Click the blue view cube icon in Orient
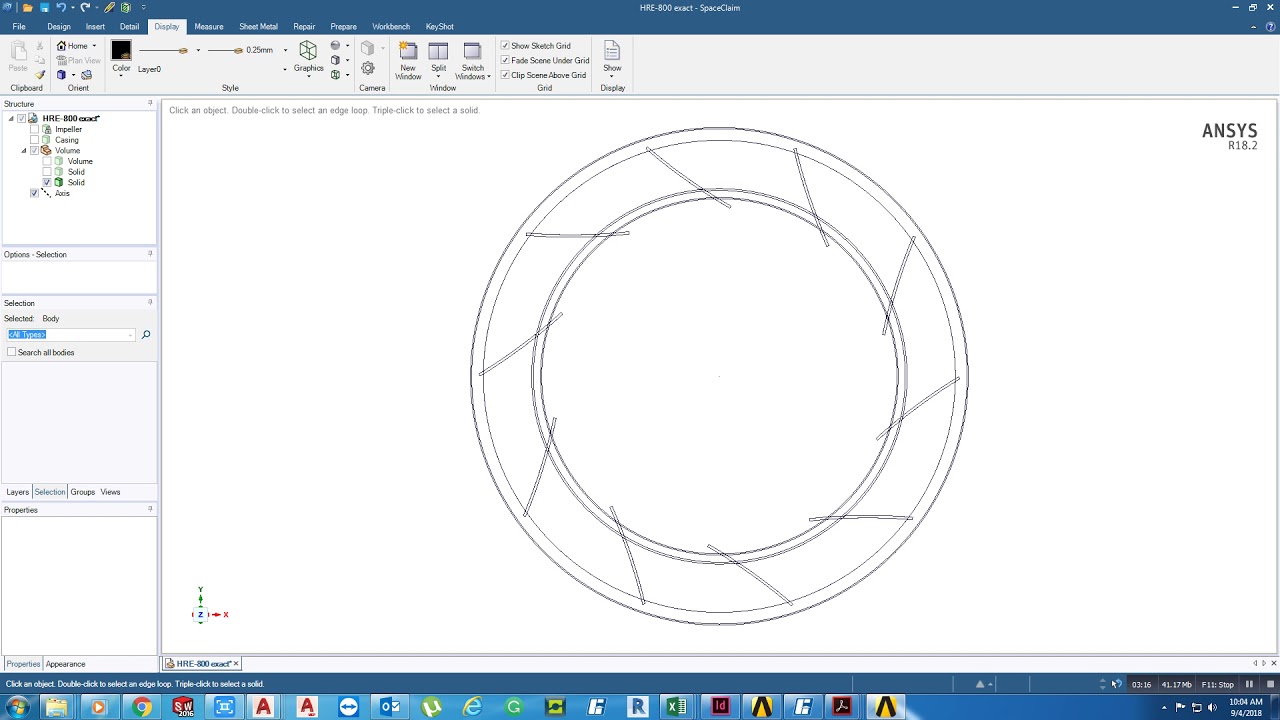The width and height of the screenshot is (1280, 720). pos(61,75)
